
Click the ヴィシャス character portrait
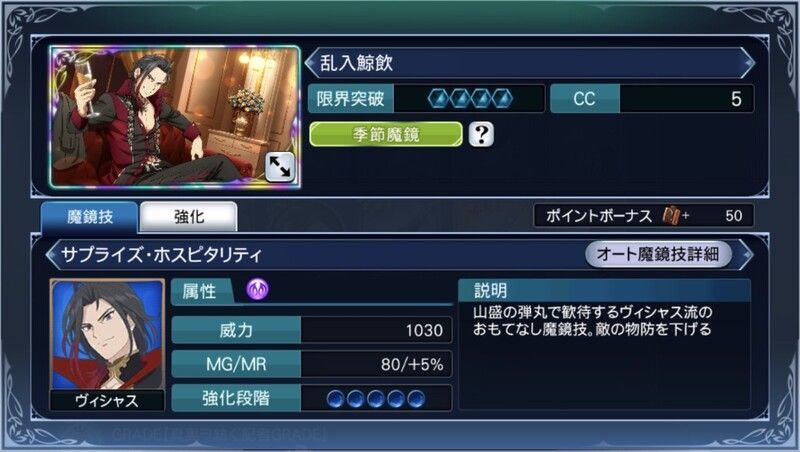pyautogui.click(x=107, y=335)
